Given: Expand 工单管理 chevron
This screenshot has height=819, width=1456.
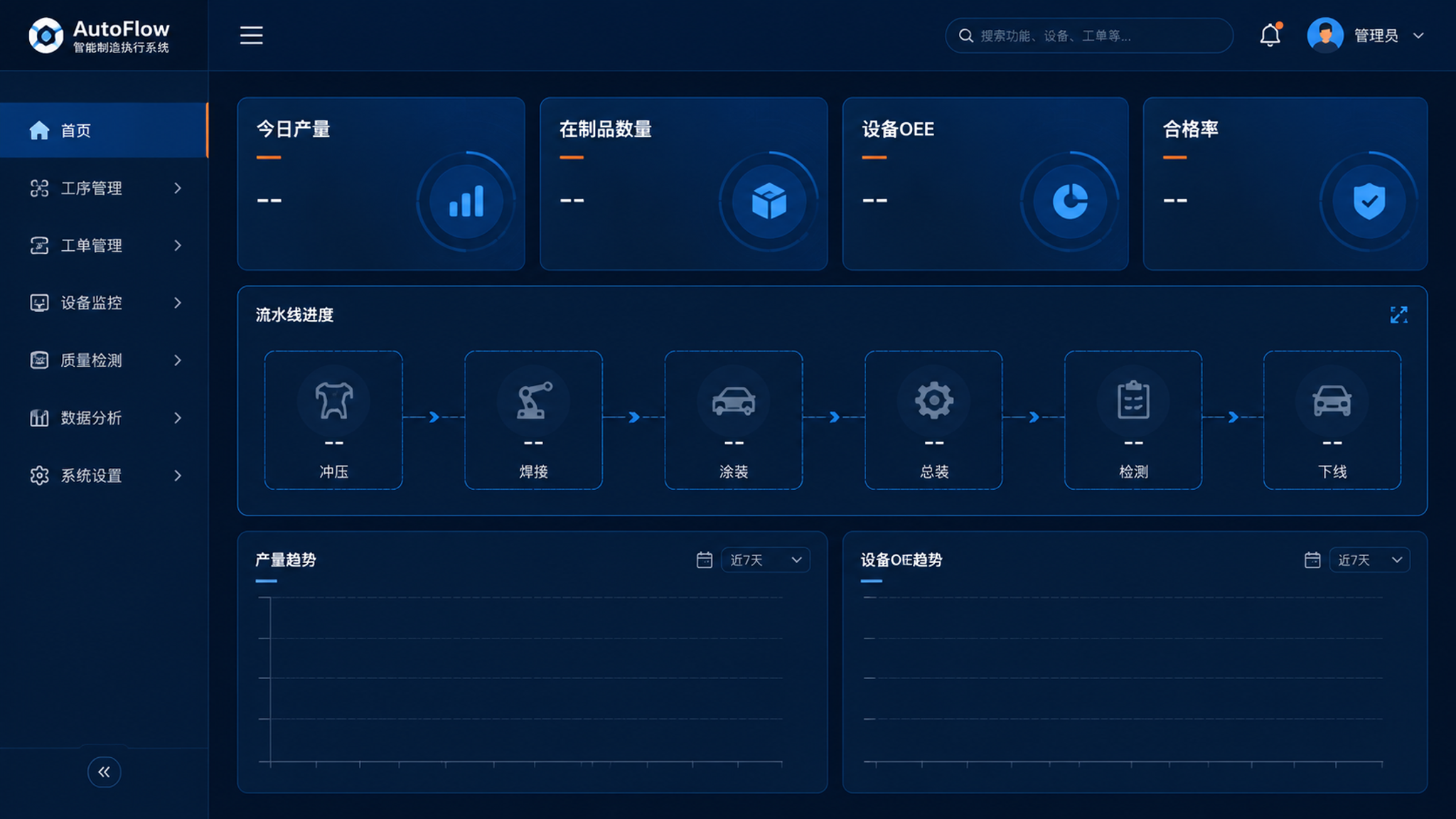Looking at the screenshot, I should 178,245.
